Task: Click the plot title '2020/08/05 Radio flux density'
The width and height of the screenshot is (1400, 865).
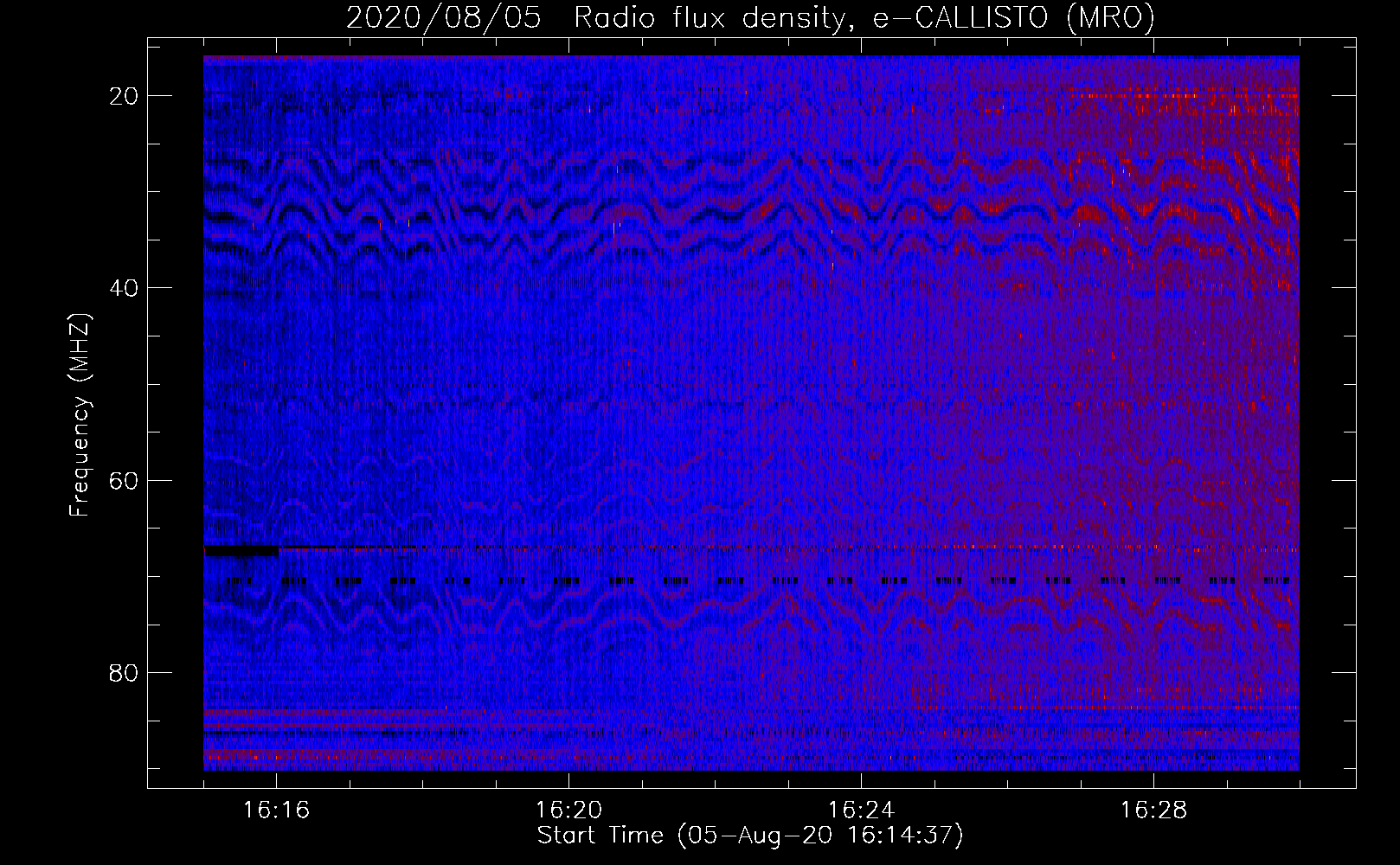Action: point(750,17)
